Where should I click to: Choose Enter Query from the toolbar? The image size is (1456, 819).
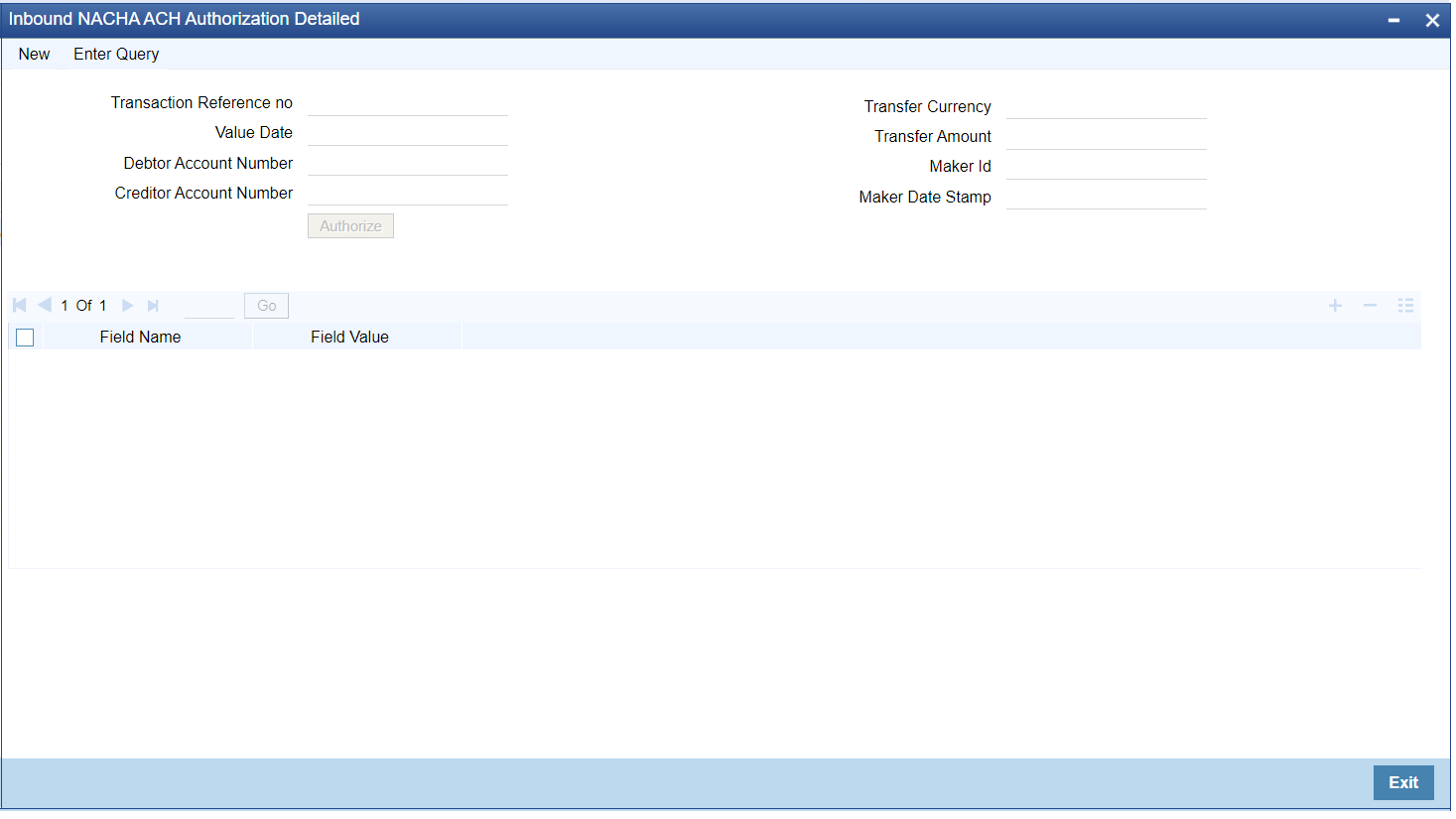pyautogui.click(x=116, y=55)
